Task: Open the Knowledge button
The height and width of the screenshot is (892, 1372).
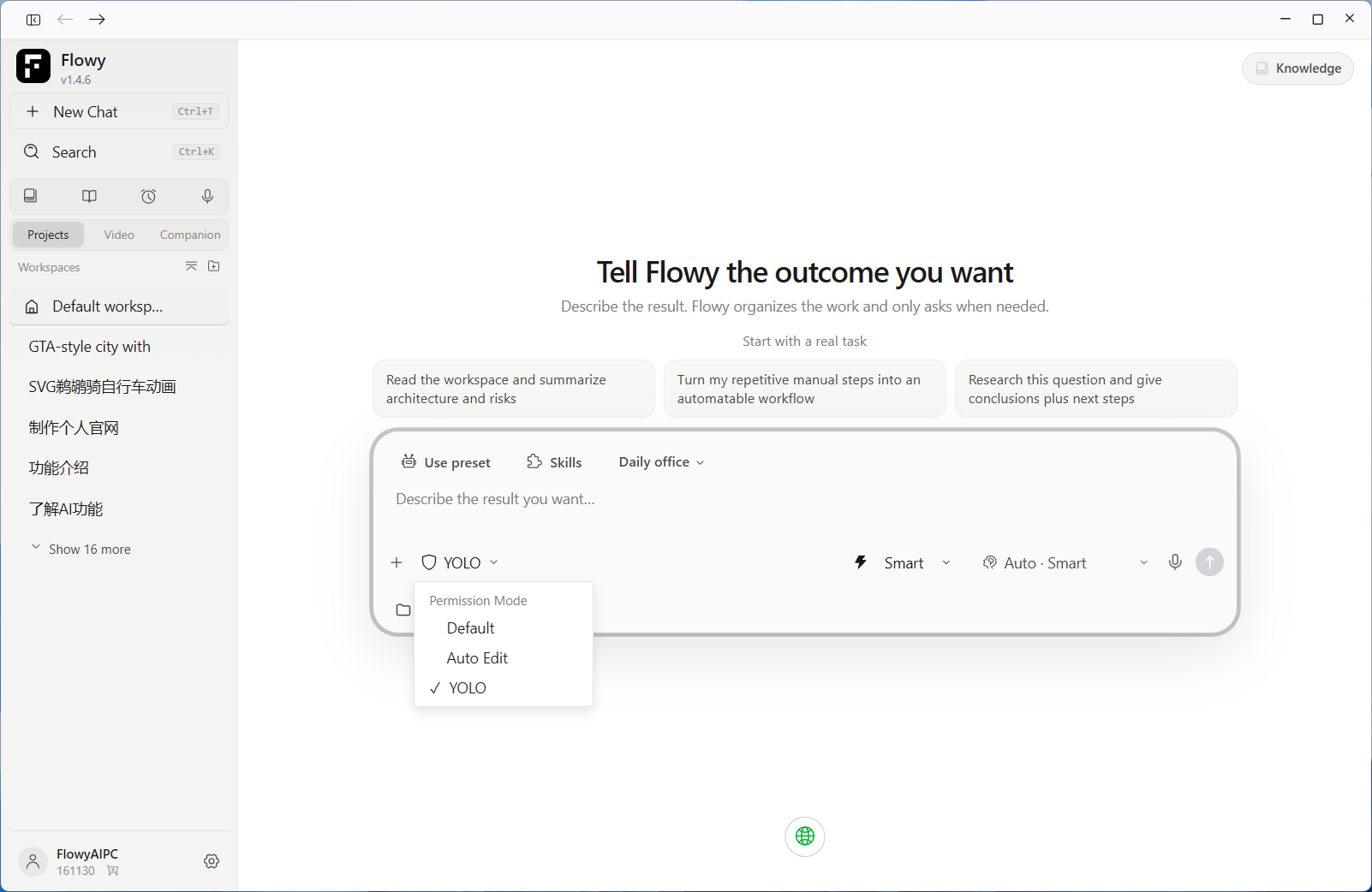Action: [1297, 68]
